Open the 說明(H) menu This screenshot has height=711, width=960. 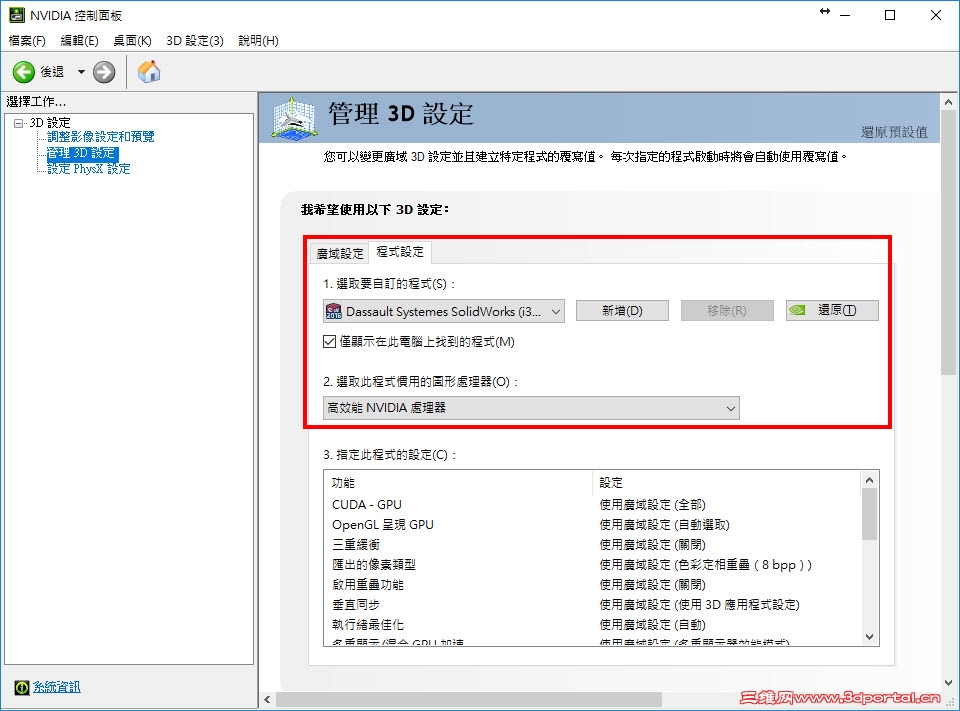click(258, 40)
